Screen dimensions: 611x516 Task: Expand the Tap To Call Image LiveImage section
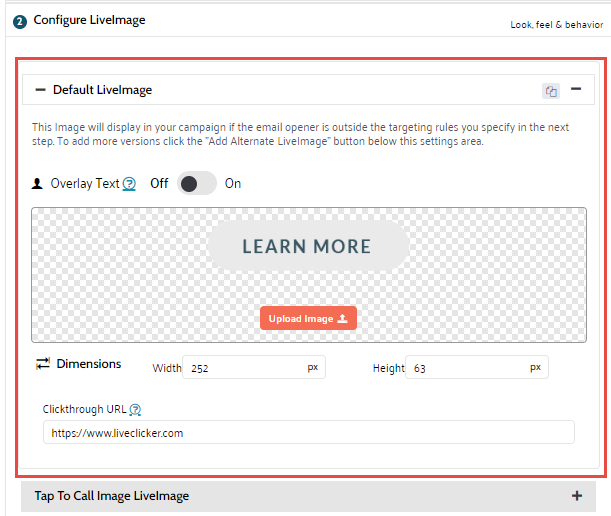[577, 496]
